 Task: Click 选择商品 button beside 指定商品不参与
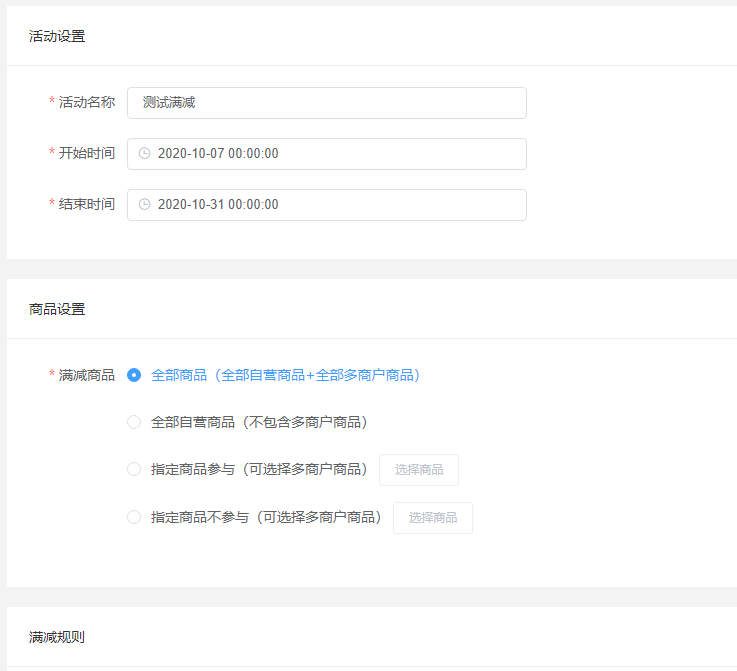[x=433, y=518]
